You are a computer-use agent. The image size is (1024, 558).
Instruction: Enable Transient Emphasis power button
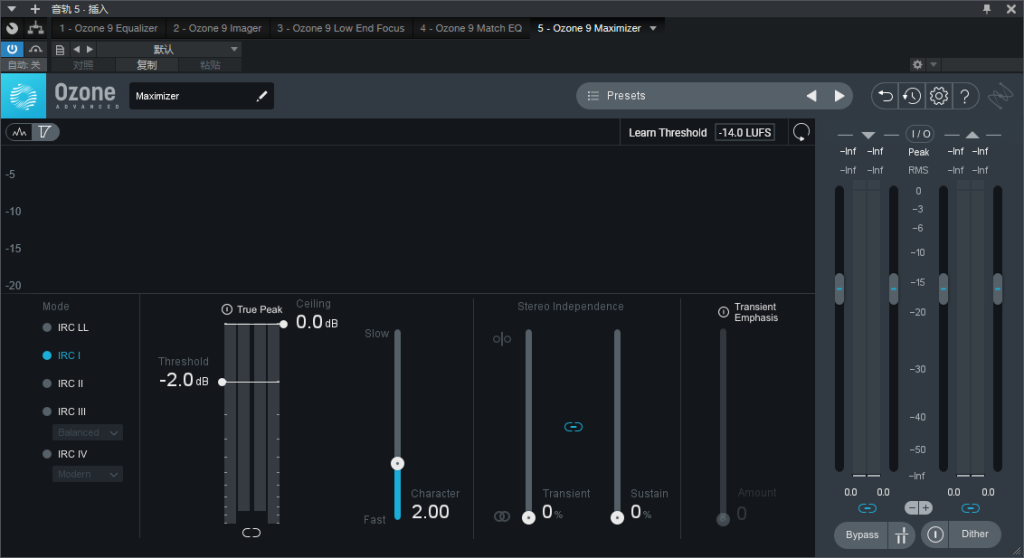723,312
